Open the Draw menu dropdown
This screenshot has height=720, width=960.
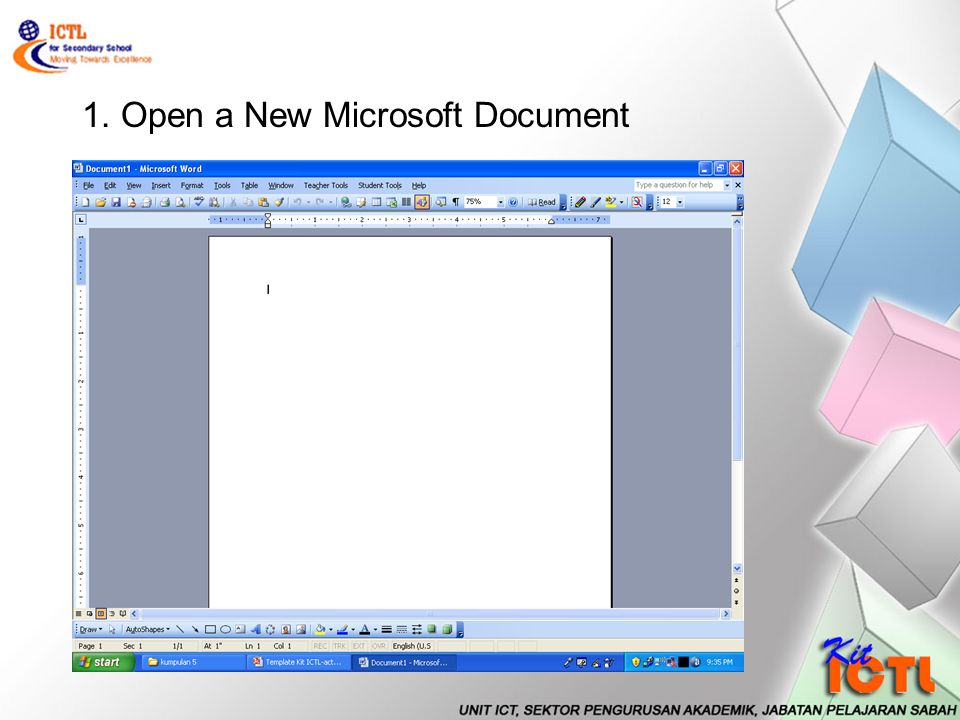click(91, 629)
